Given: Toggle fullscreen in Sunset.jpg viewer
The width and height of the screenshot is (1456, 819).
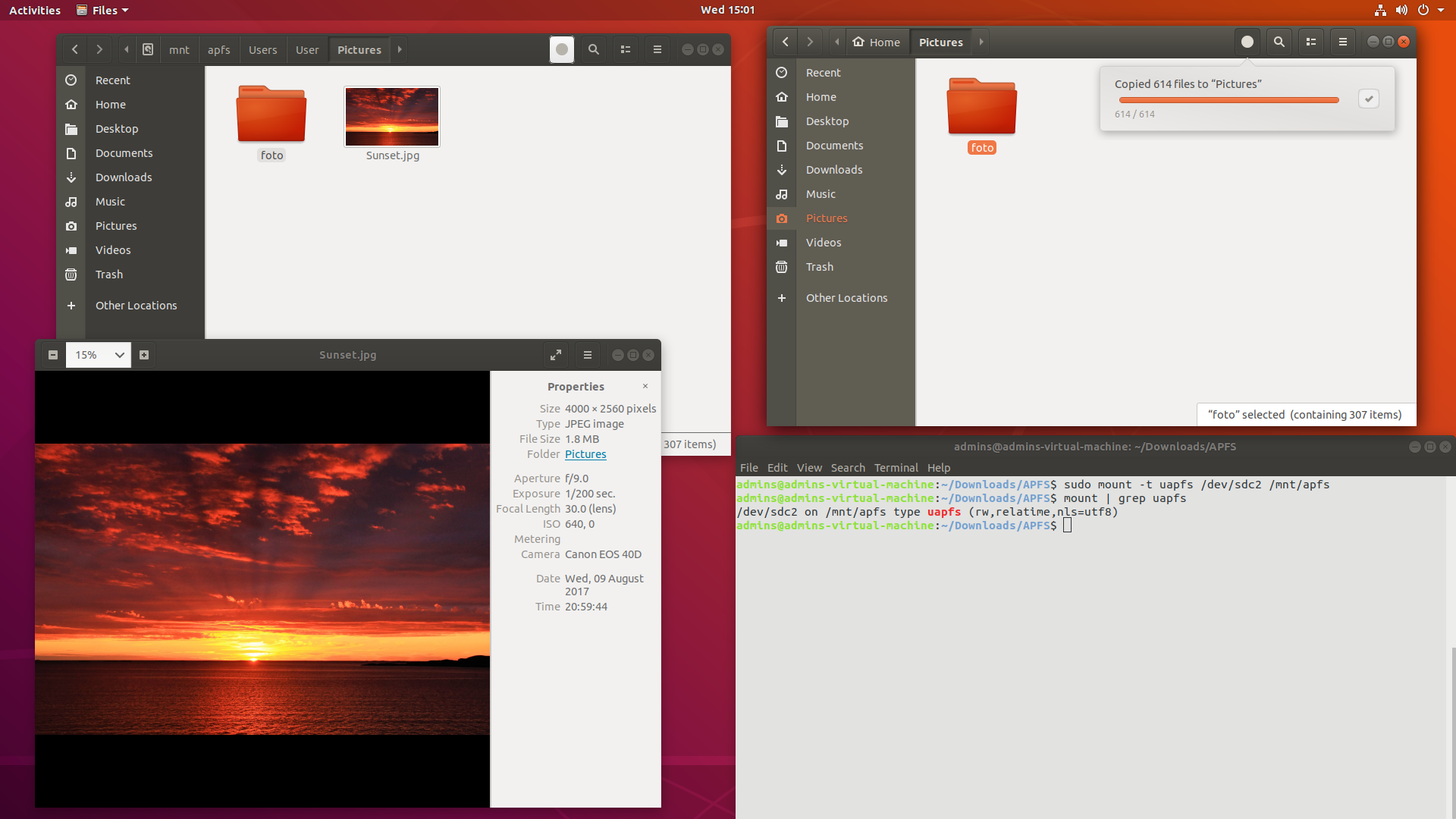Looking at the screenshot, I should [x=556, y=355].
